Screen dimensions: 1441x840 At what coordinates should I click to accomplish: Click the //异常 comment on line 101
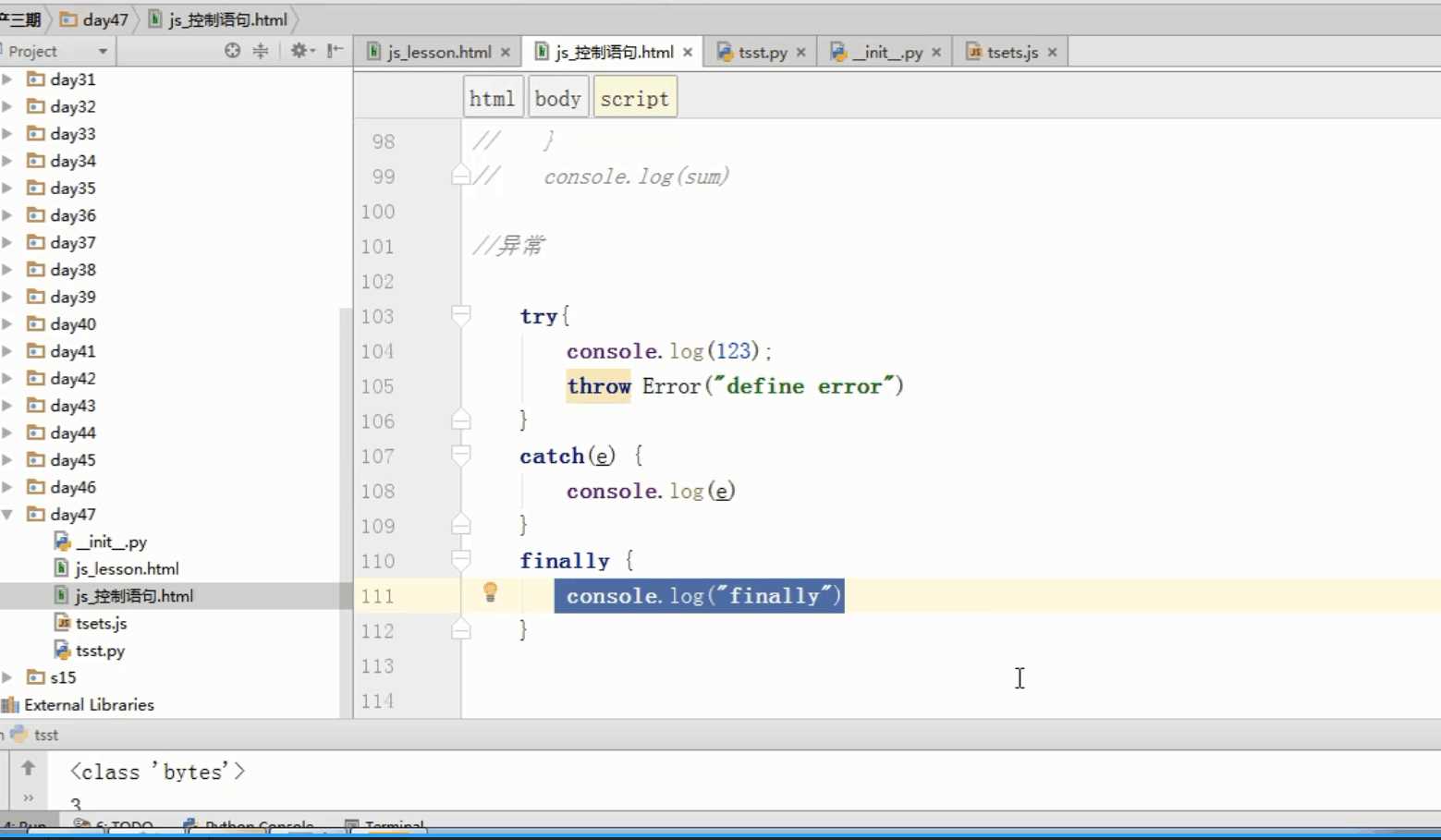click(x=508, y=246)
